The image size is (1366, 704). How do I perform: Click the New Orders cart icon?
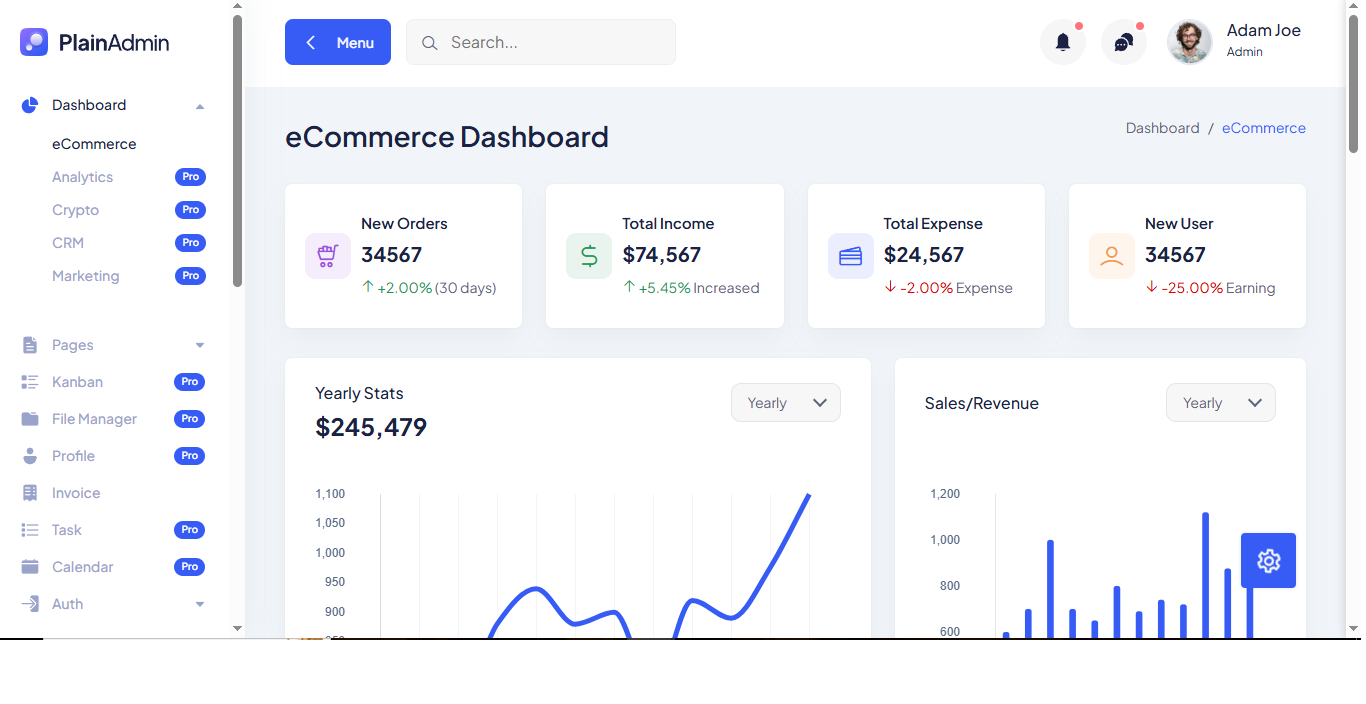(328, 256)
